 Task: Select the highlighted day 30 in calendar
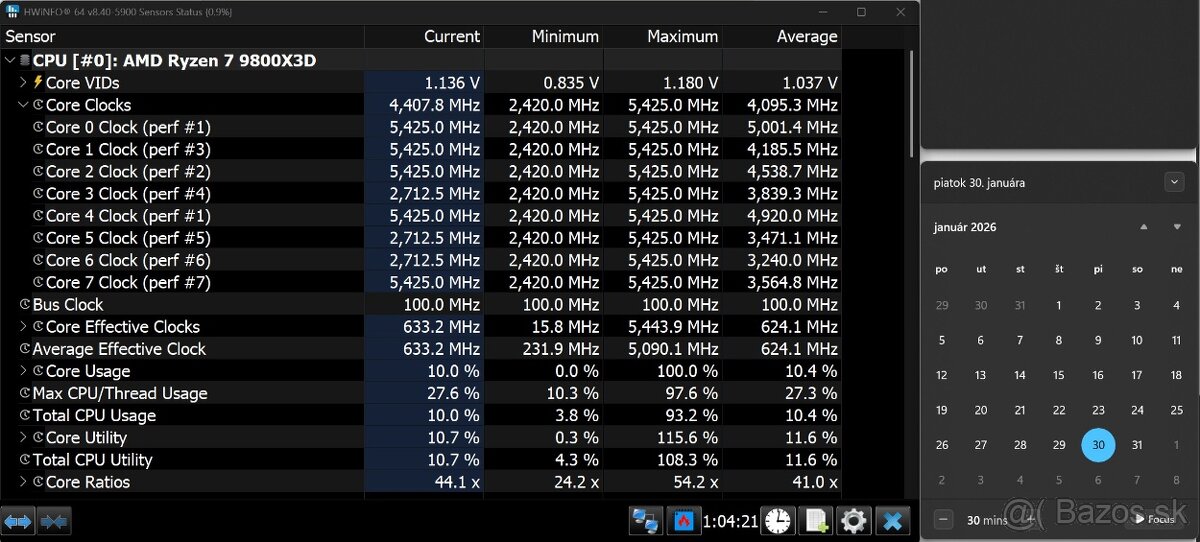[x=1098, y=445]
